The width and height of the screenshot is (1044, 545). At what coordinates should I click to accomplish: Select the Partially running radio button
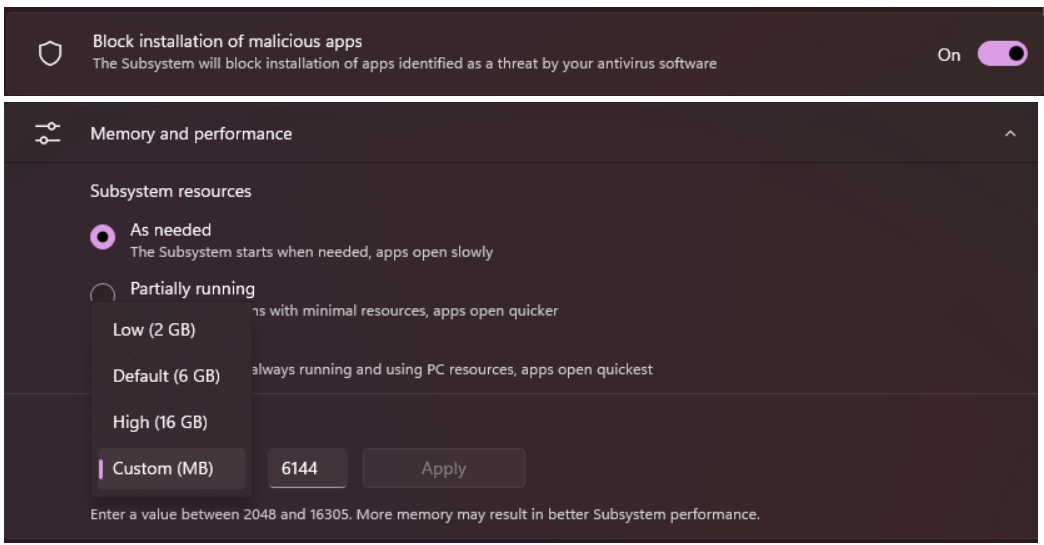click(x=103, y=293)
